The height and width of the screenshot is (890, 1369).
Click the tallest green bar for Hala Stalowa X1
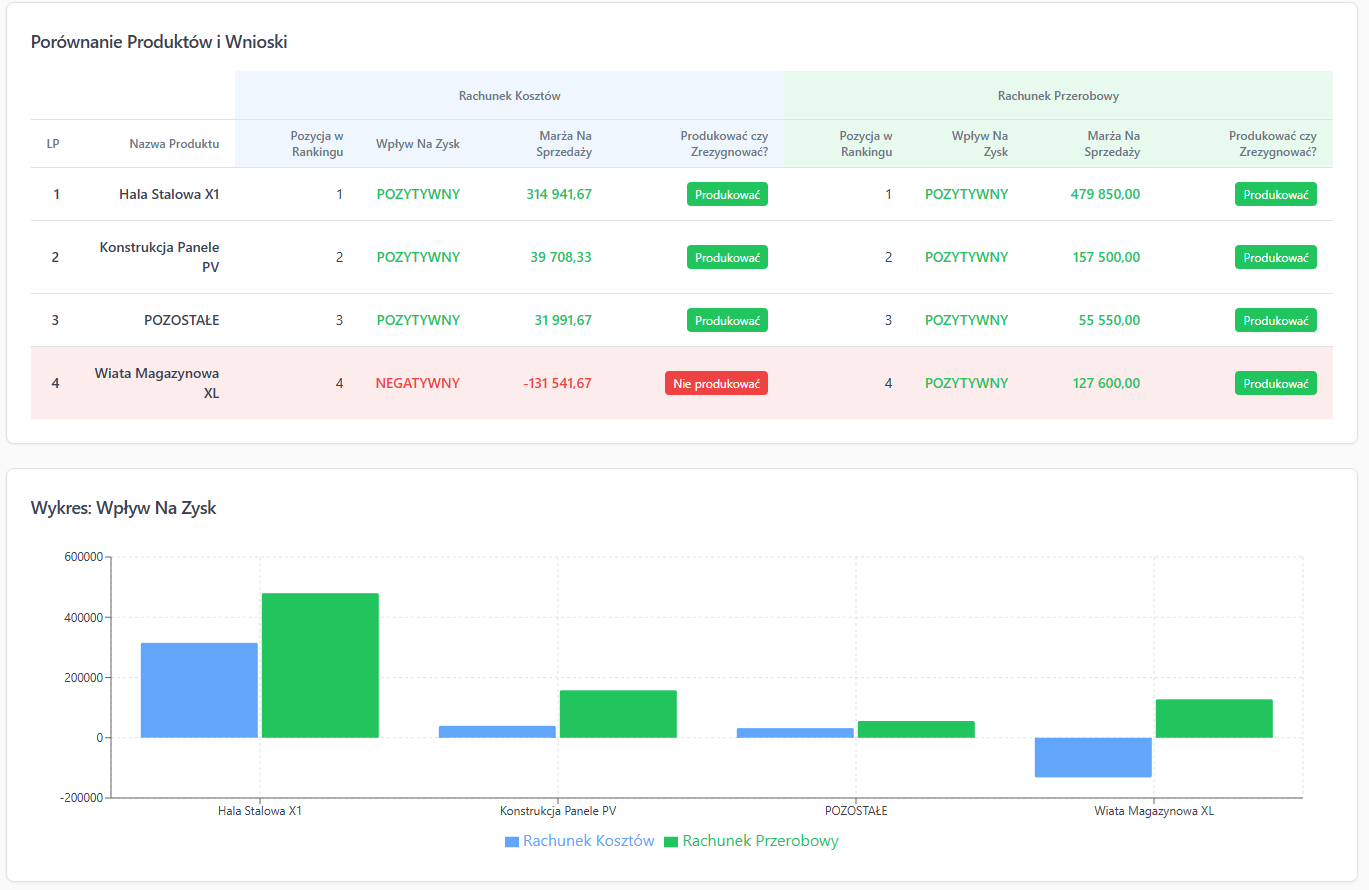[320, 665]
